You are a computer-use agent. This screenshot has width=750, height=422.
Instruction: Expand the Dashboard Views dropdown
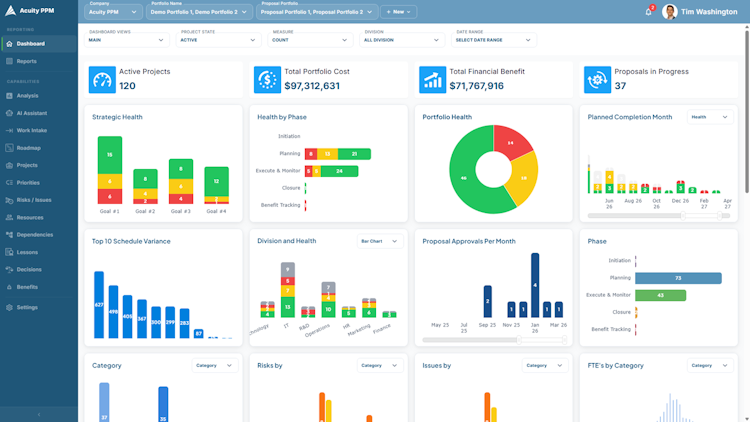click(127, 40)
